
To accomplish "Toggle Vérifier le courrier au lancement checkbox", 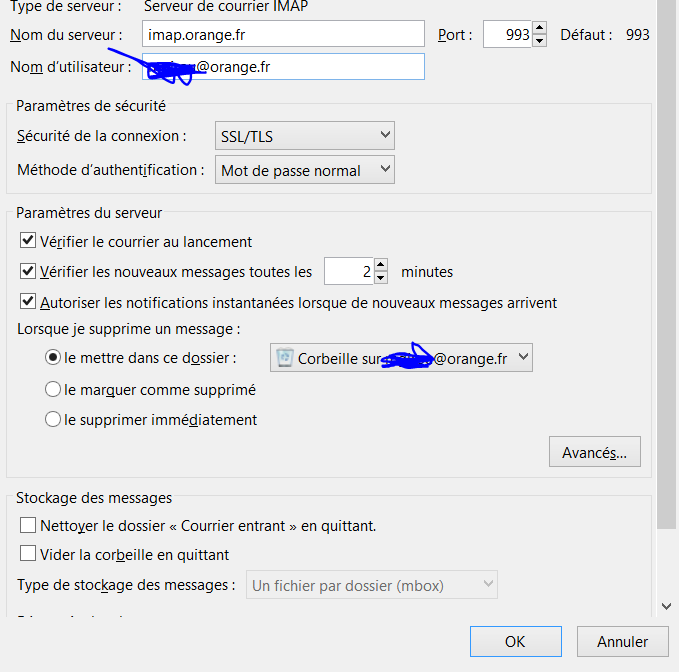I will [28, 241].
